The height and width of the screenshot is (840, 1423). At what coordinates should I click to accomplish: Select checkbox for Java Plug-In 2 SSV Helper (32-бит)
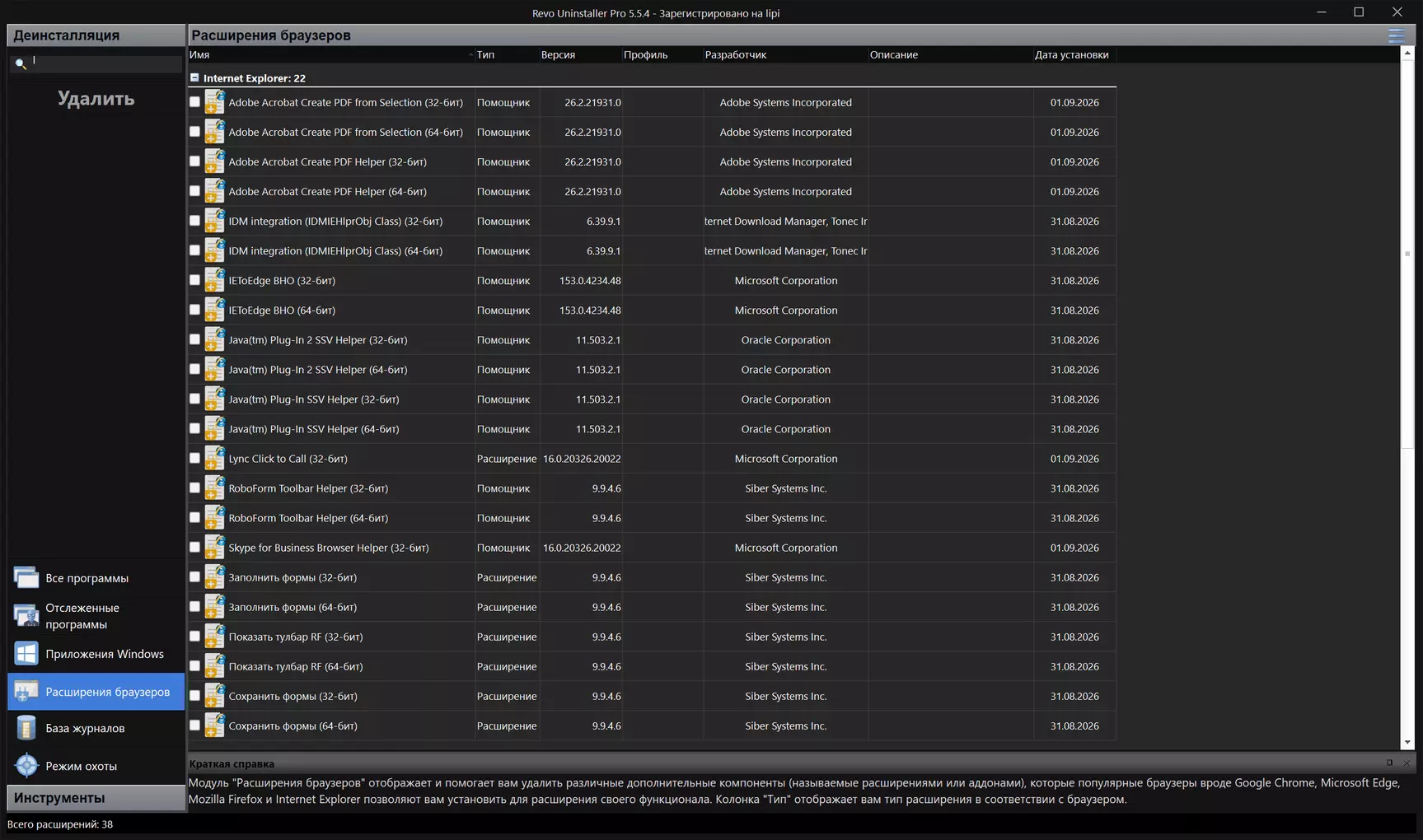[x=194, y=339]
